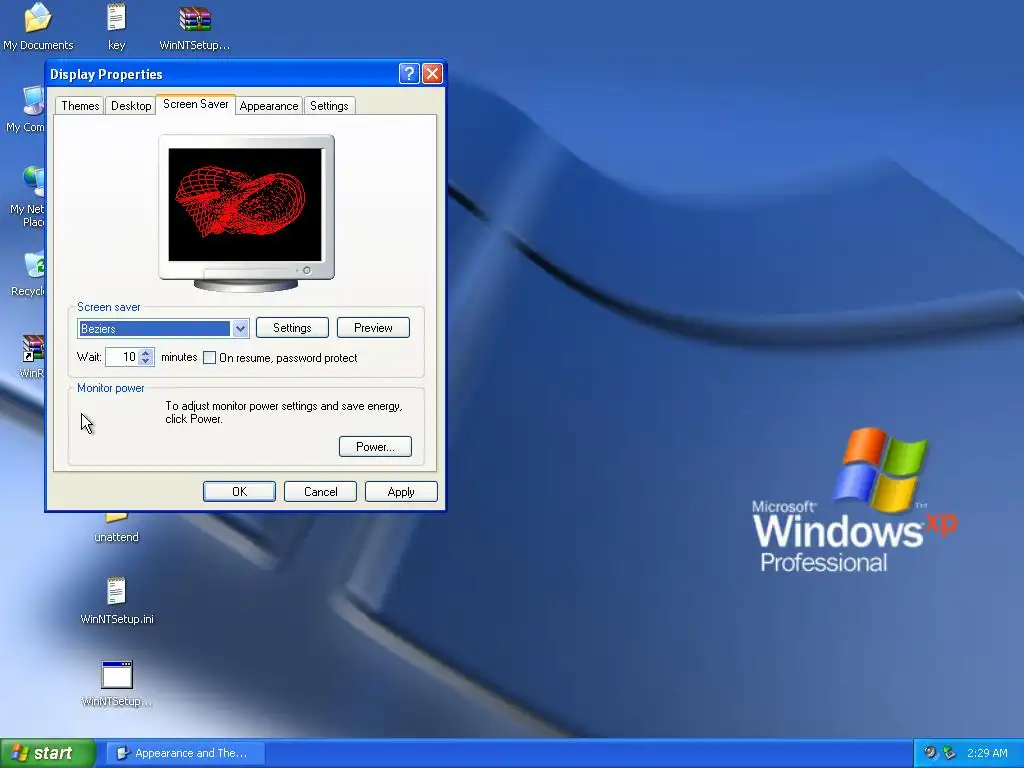The image size is (1024, 768).
Task: Click the unattend folder label
Action: (116, 537)
